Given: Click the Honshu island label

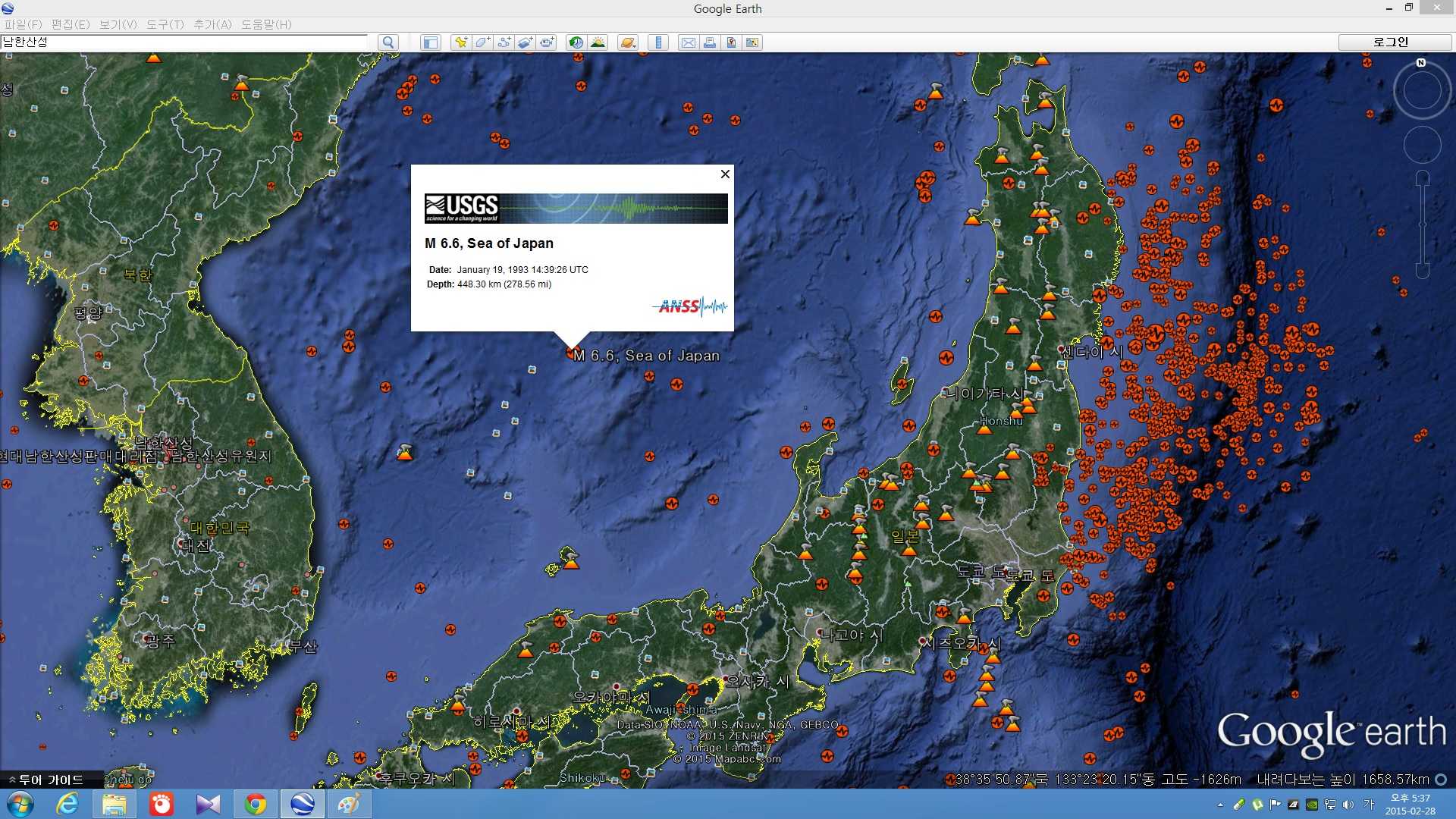Looking at the screenshot, I should coord(1001,421).
